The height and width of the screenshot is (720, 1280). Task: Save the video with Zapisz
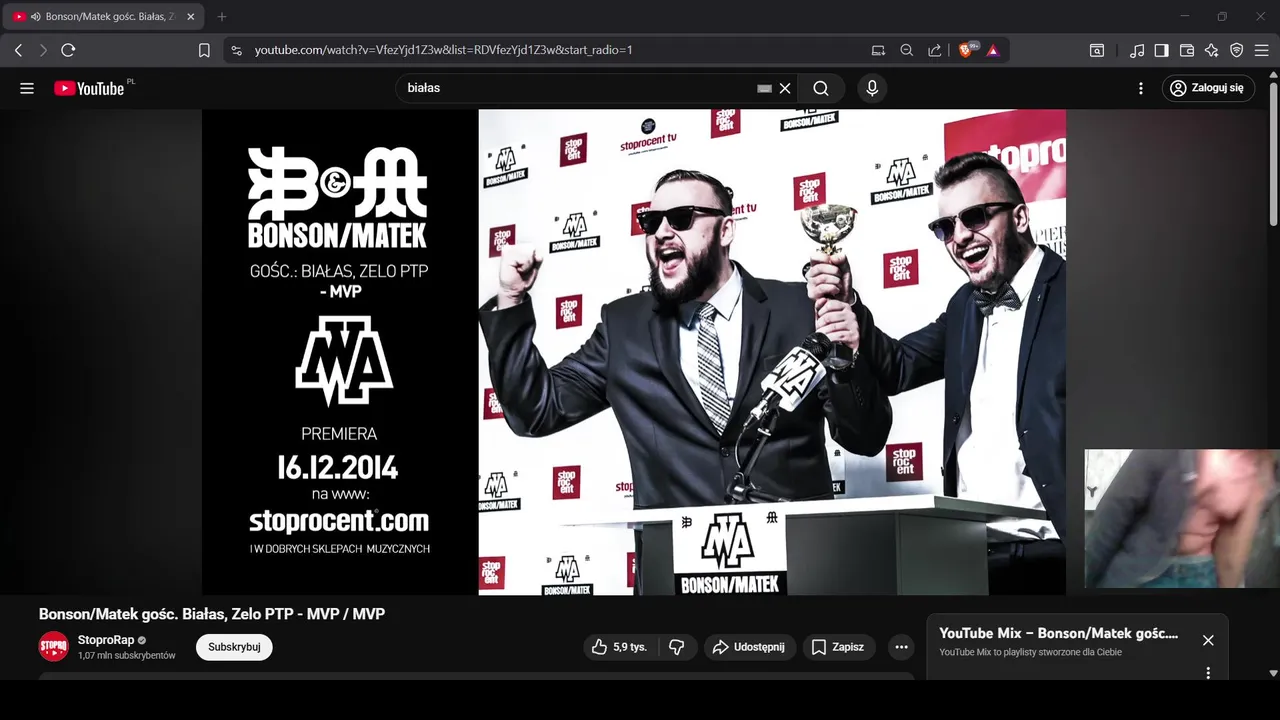click(x=839, y=647)
